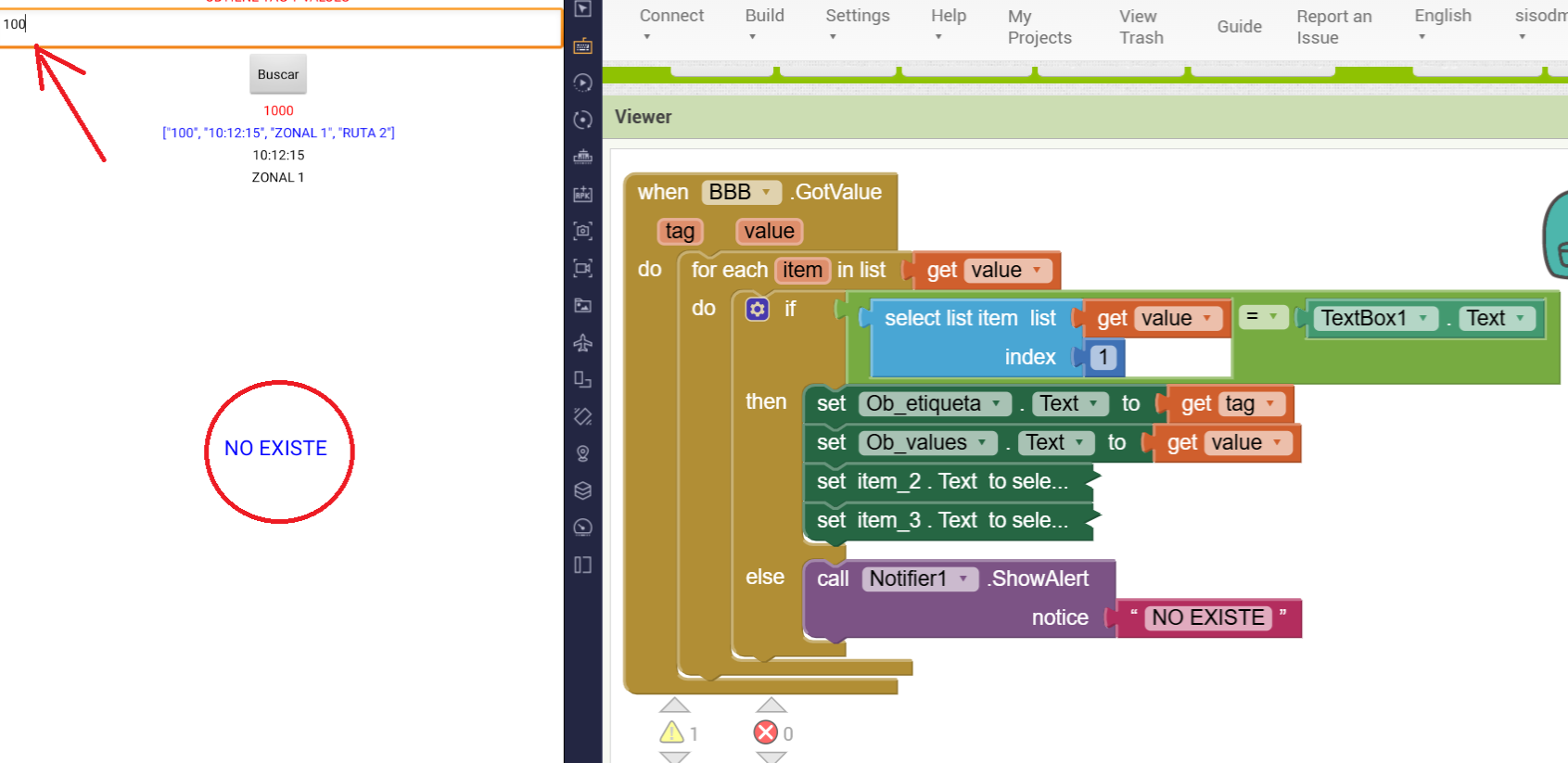Click the NO EXISTE text string block
1568x763 pixels.
tap(1207, 617)
